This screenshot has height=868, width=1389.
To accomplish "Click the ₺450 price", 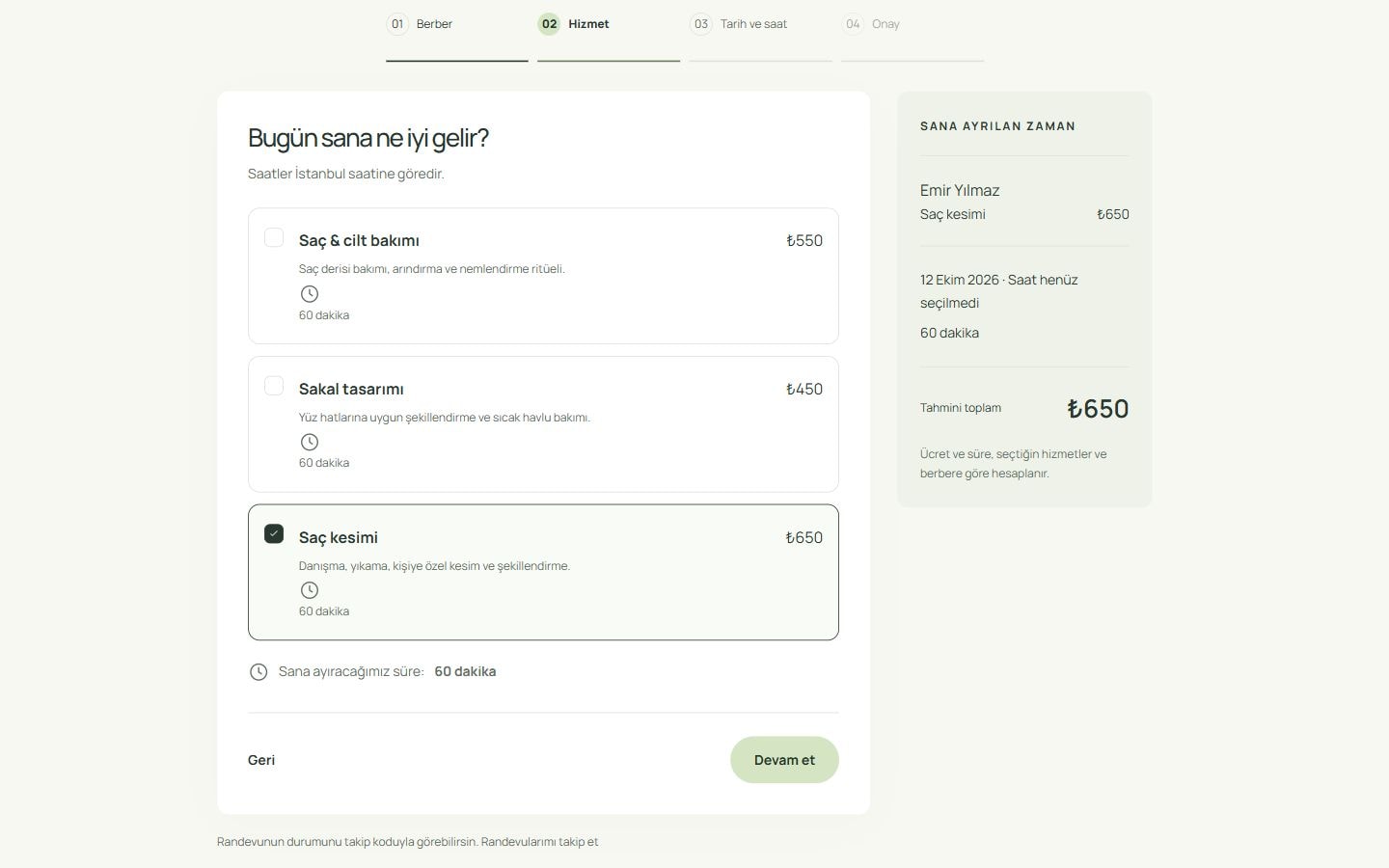I will [804, 389].
